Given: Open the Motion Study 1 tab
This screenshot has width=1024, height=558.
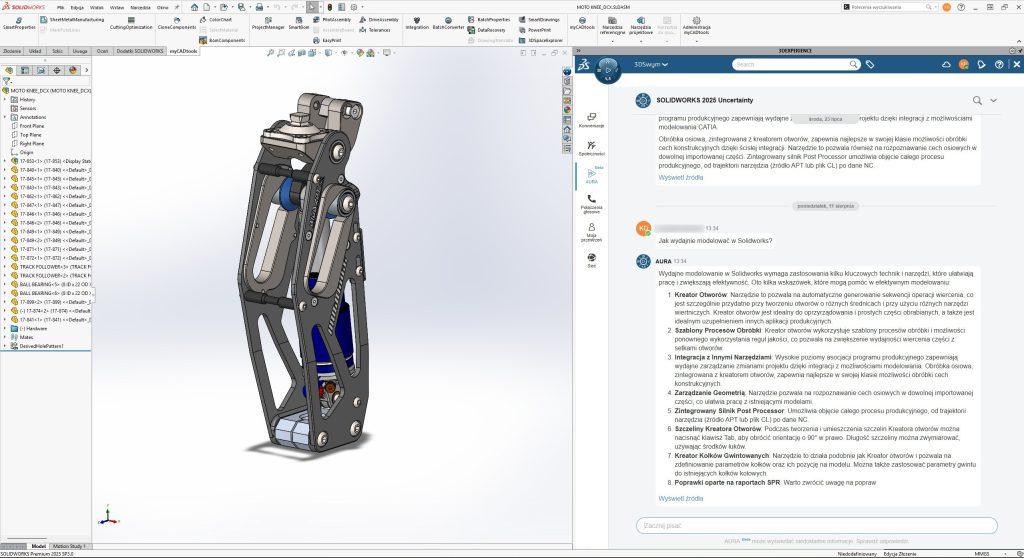Looking at the screenshot, I should point(69,546).
